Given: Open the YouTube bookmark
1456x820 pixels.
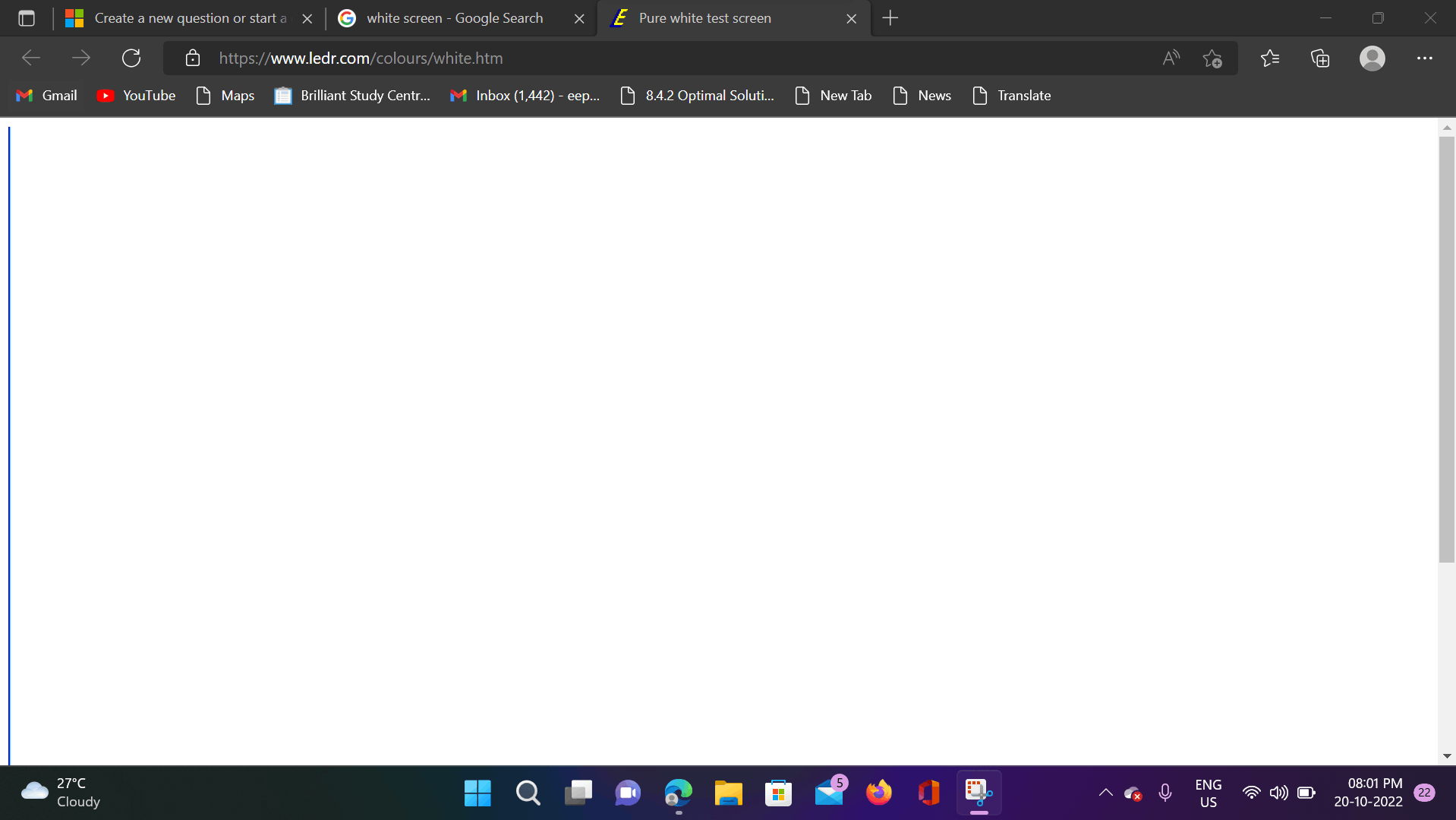Looking at the screenshot, I should pyautogui.click(x=137, y=96).
